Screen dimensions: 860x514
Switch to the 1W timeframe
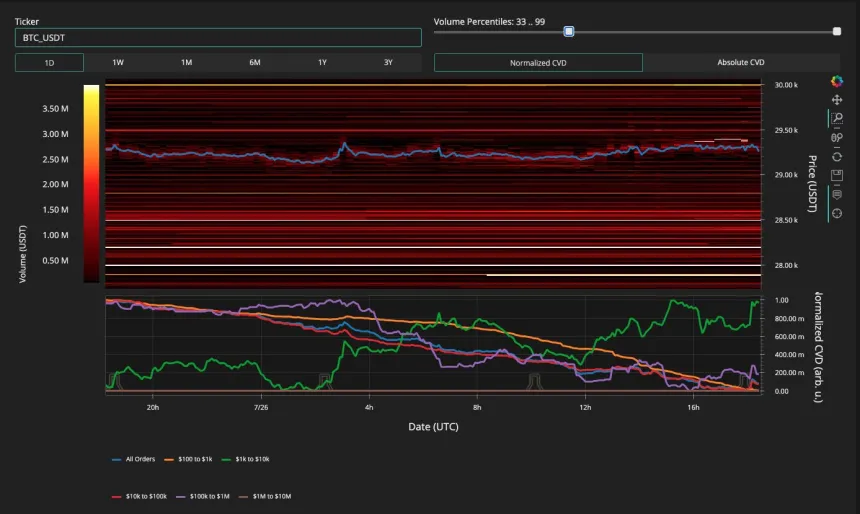tap(118, 62)
